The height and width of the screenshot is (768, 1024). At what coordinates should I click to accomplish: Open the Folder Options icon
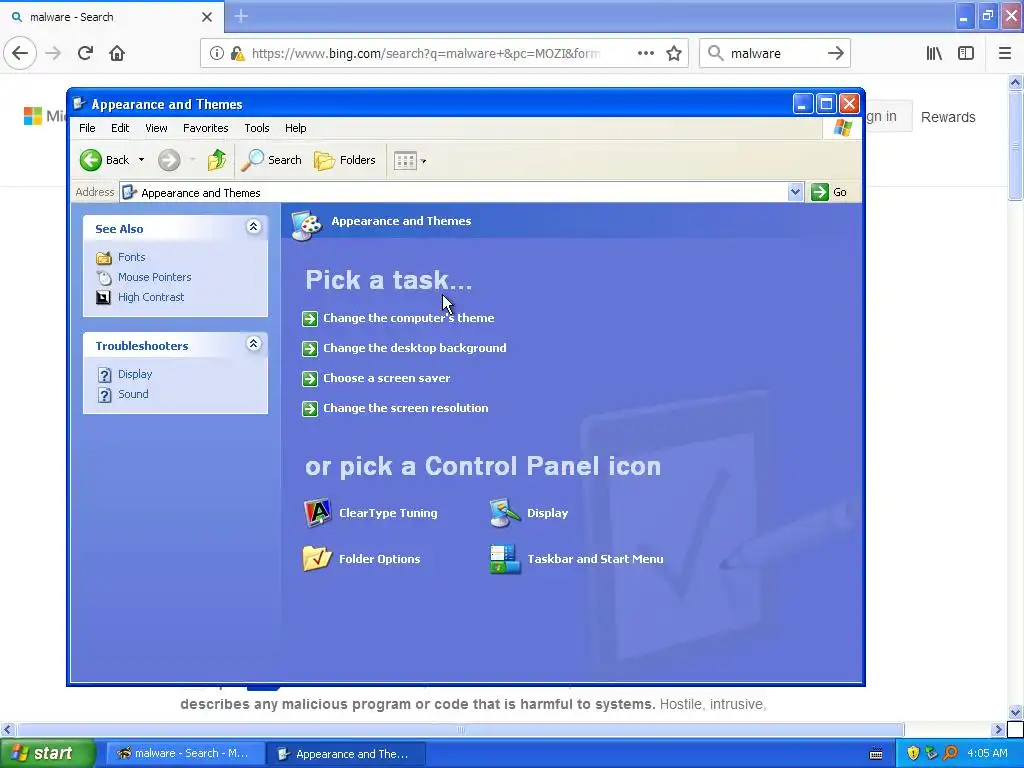317,559
